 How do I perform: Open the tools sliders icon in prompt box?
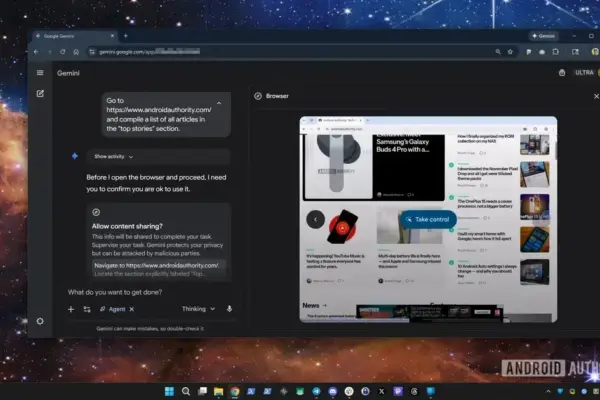(87, 309)
